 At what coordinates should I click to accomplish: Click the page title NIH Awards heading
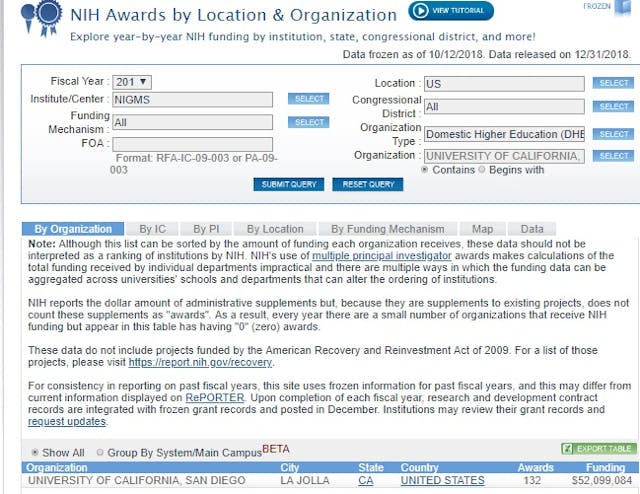tap(233, 15)
